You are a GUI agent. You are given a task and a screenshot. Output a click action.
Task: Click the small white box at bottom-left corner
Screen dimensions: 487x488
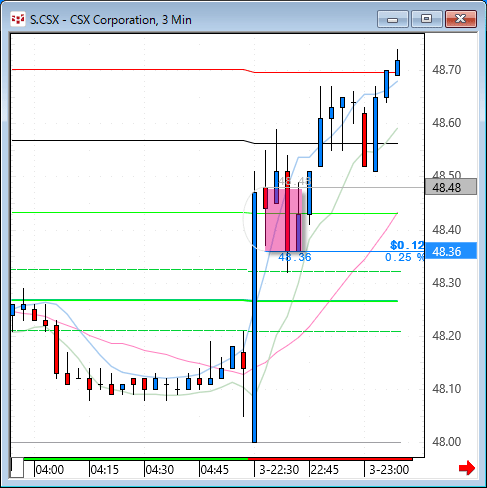(x=17, y=468)
